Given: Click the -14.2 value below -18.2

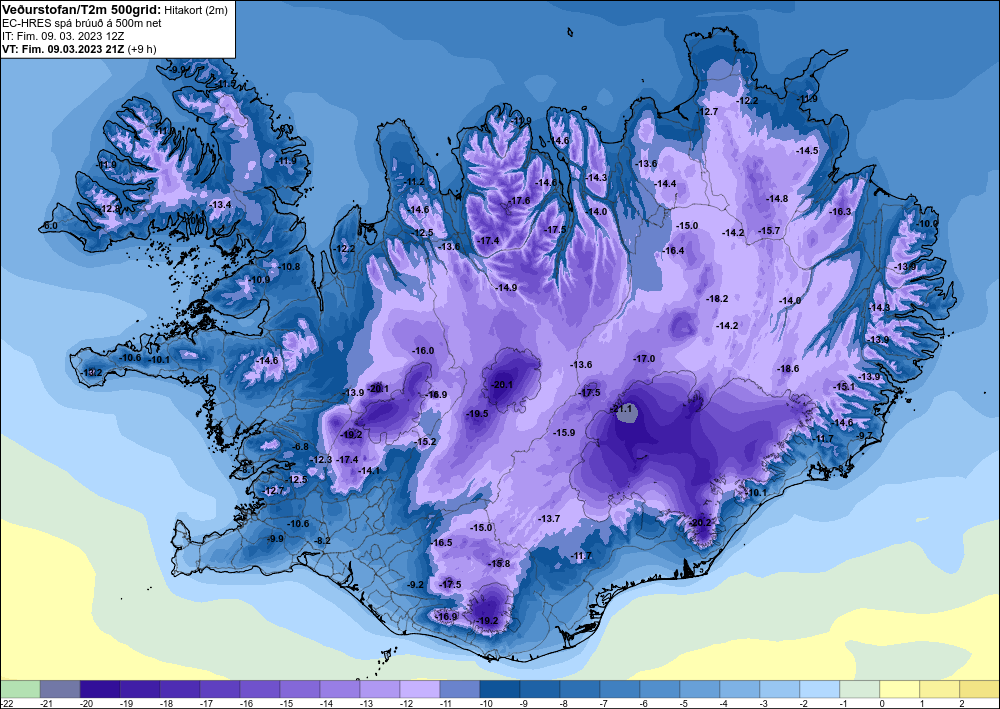Looking at the screenshot, I should [727, 326].
